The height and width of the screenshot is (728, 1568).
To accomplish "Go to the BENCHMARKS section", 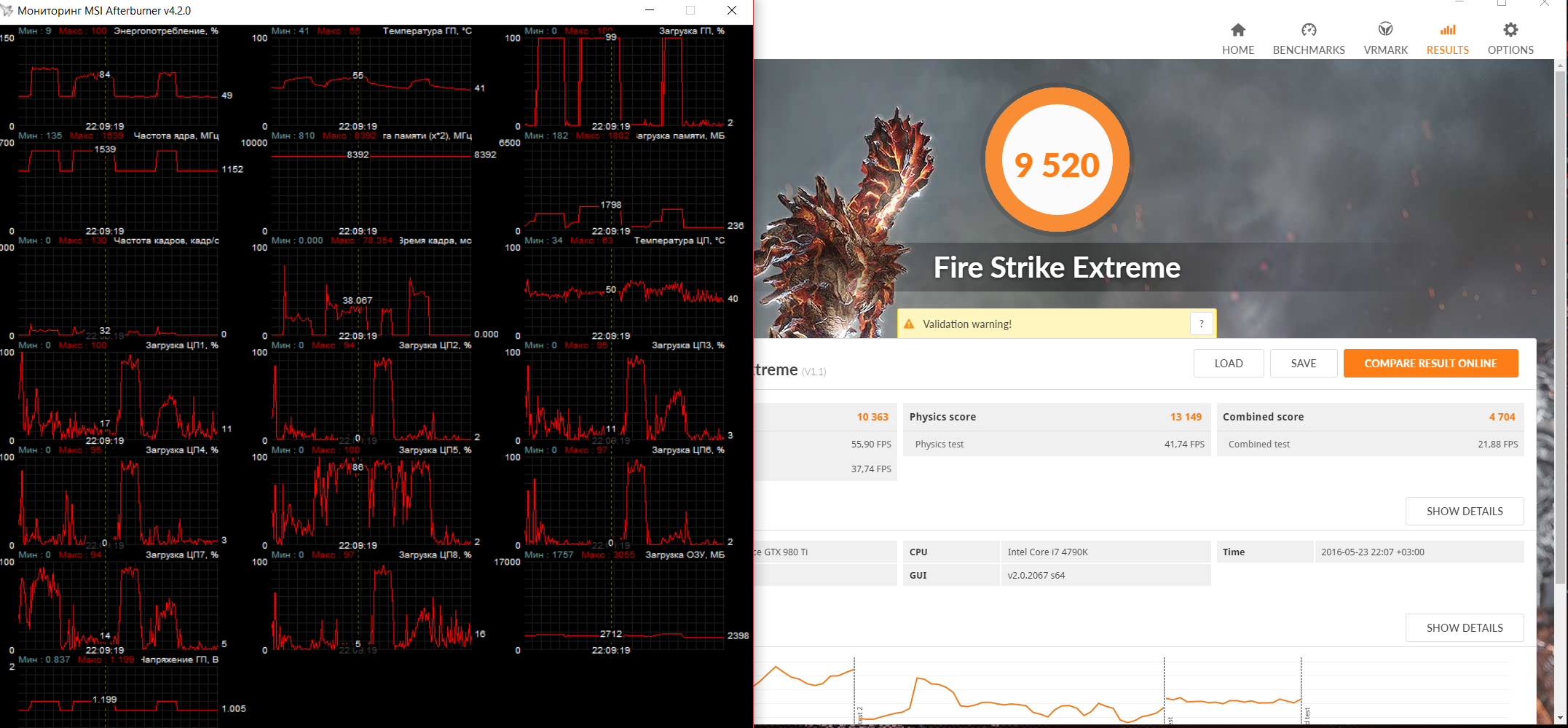I will pyautogui.click(x=1309, y=39).
